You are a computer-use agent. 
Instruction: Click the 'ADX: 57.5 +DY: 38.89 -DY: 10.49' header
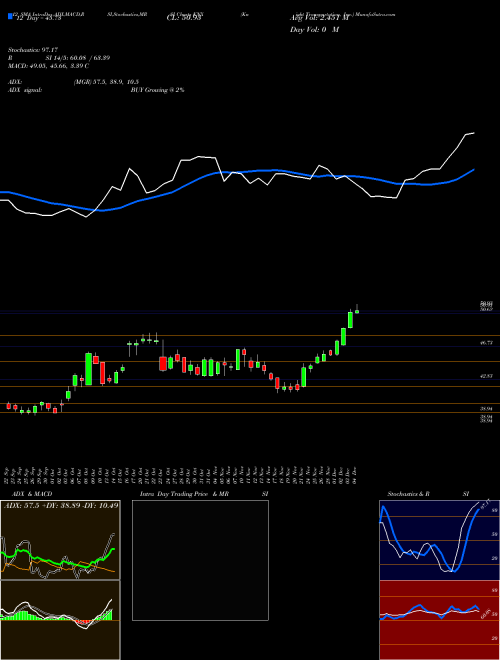tap(61, 505)
